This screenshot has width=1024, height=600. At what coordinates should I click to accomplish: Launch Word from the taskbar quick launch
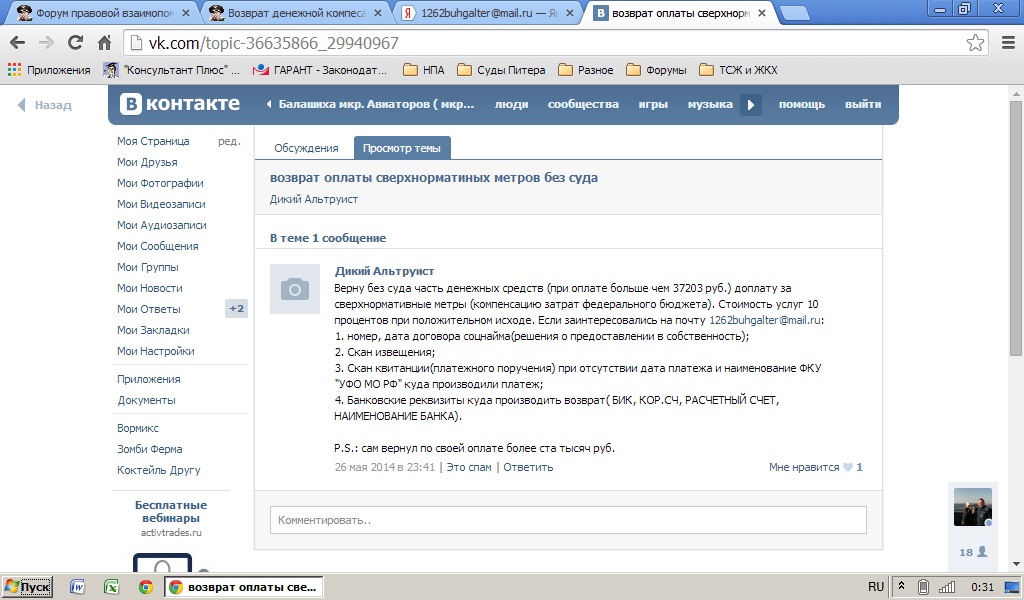77,587
